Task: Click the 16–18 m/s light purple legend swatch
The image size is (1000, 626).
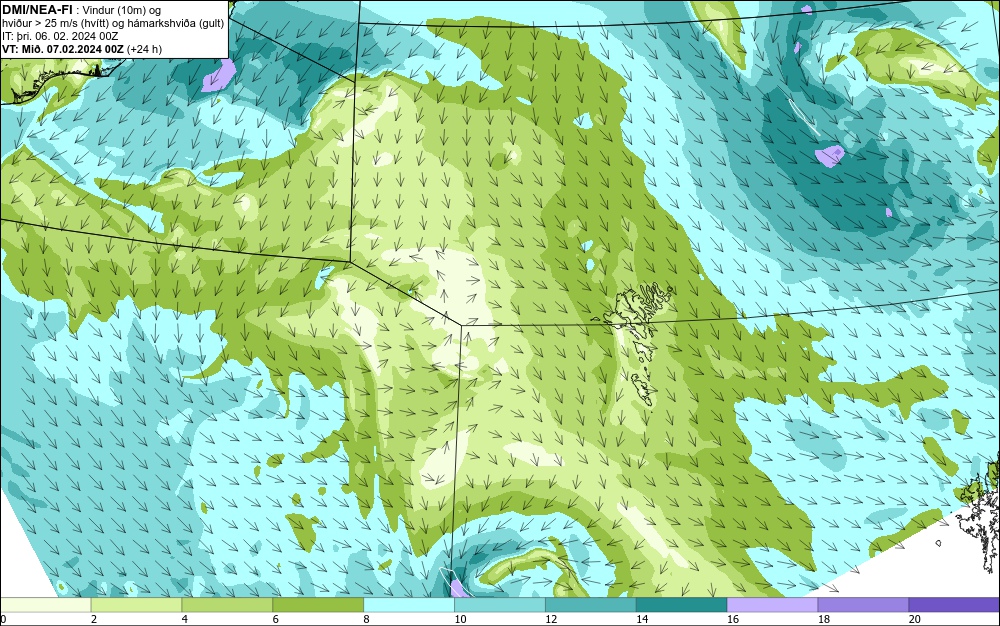Action: (x=772, y=604)
